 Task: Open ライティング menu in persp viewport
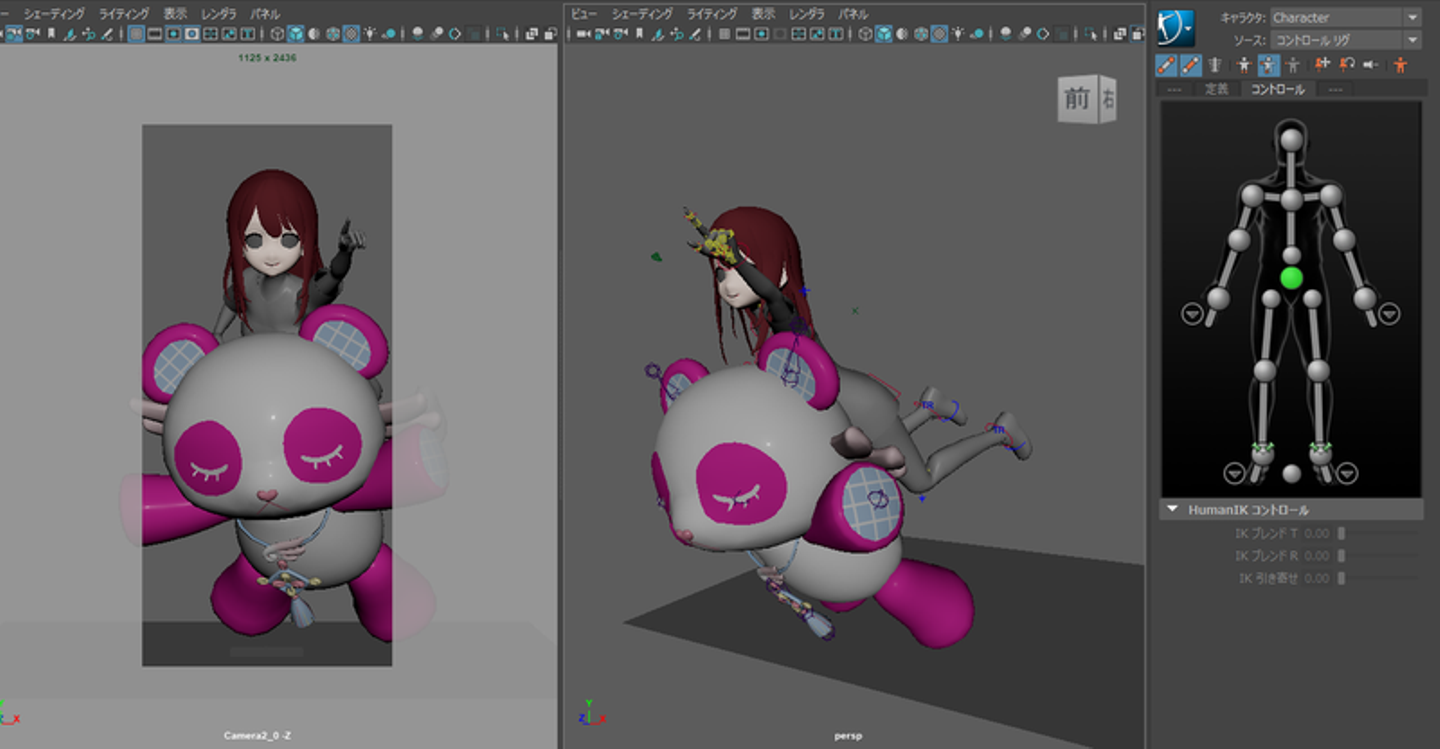click(712, 14)
